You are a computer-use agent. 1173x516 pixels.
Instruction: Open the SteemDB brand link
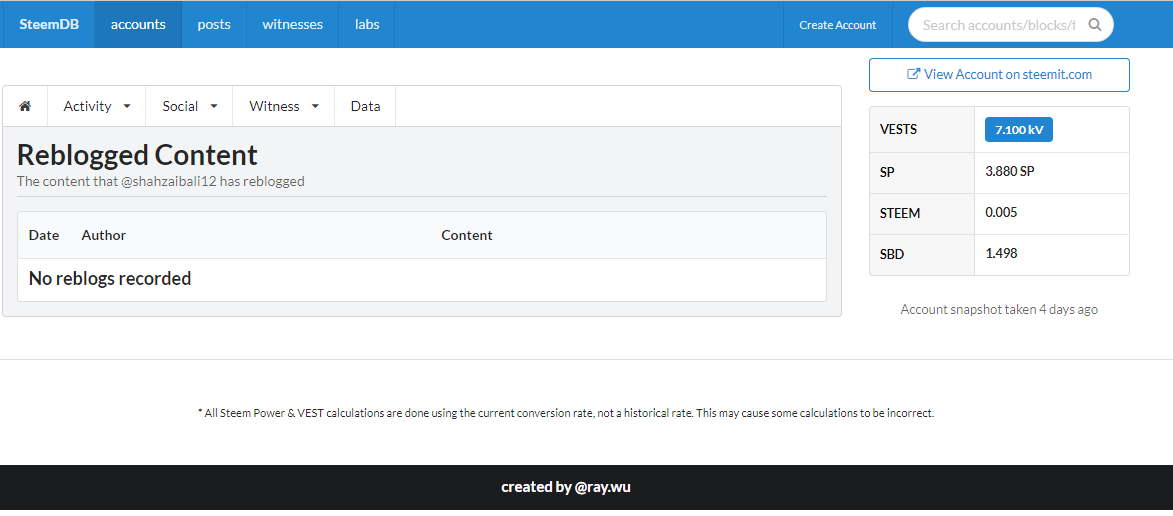49,24
